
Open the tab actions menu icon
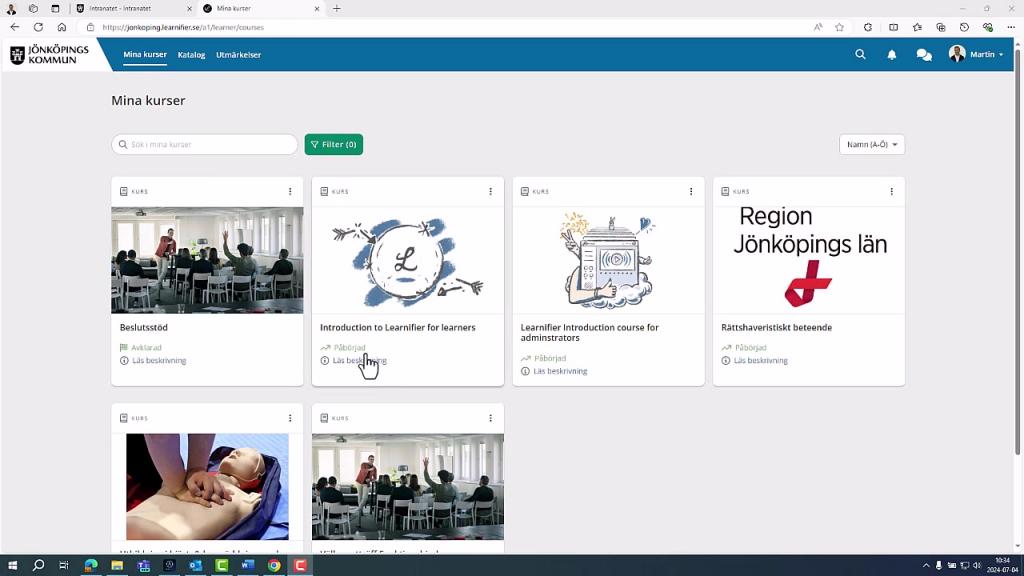point(56,8)
